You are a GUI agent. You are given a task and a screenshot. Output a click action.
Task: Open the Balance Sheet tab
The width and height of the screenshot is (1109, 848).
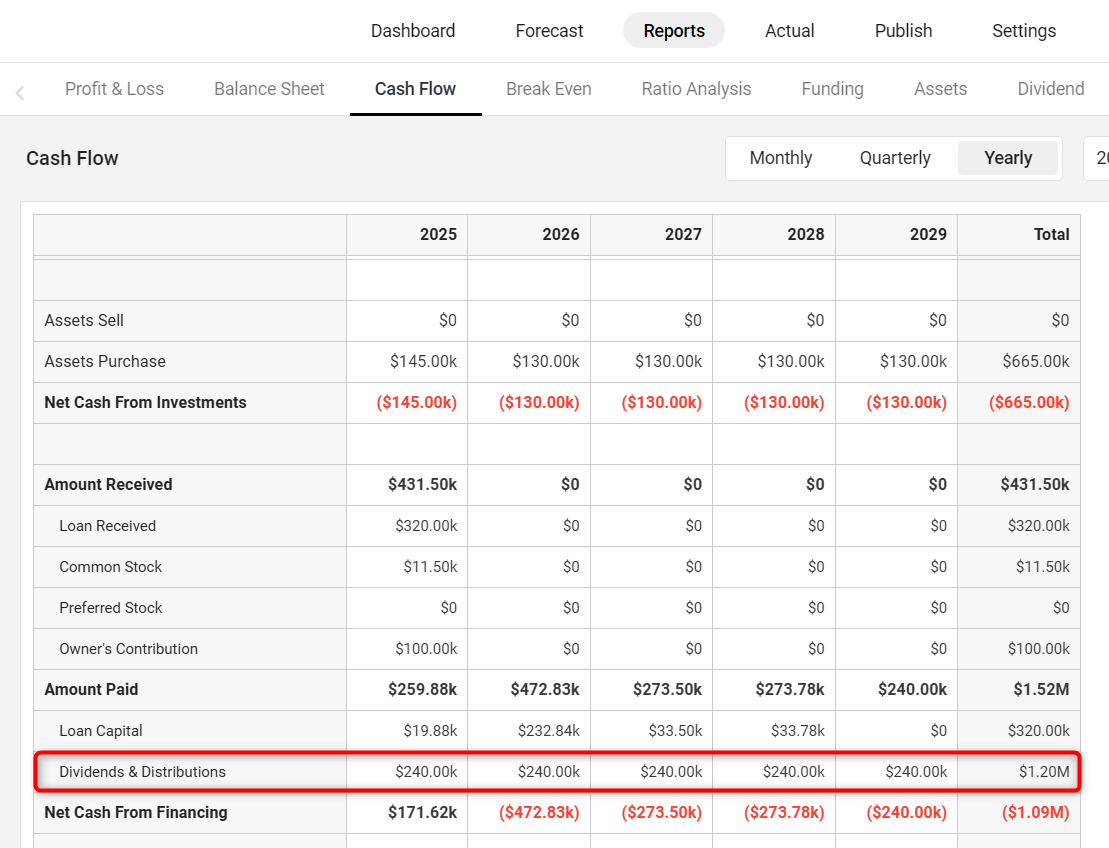pyautogui.click(x=269, y=89)
